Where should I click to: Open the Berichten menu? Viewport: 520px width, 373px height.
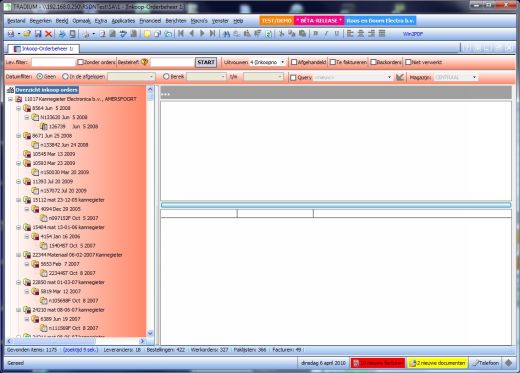point(176,21)
